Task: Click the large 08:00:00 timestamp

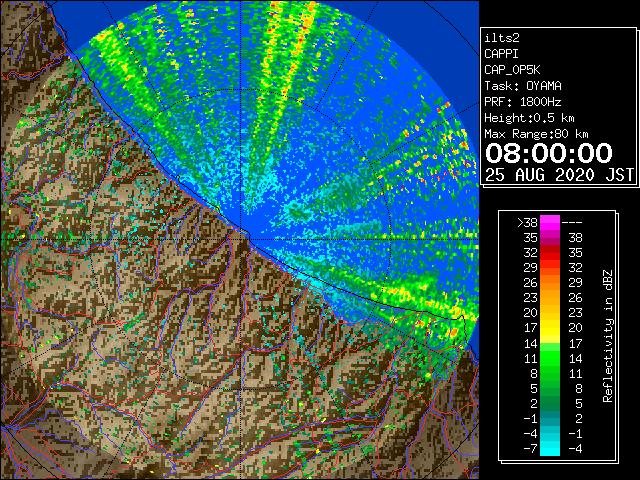Action: coord(549,153)
